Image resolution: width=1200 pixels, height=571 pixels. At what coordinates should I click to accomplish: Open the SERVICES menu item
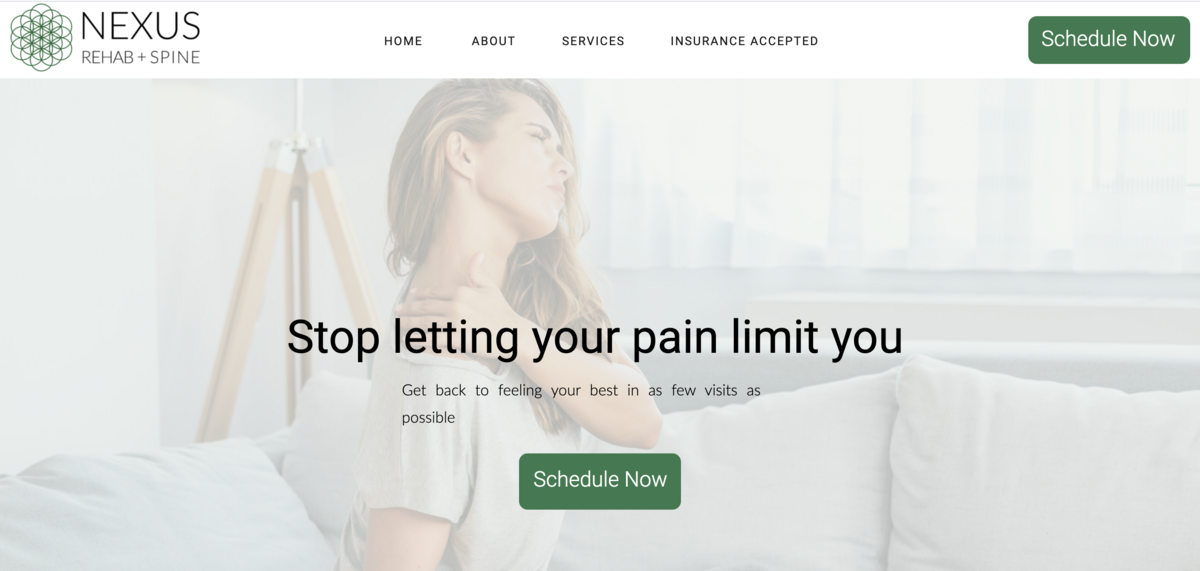[593, 41]
